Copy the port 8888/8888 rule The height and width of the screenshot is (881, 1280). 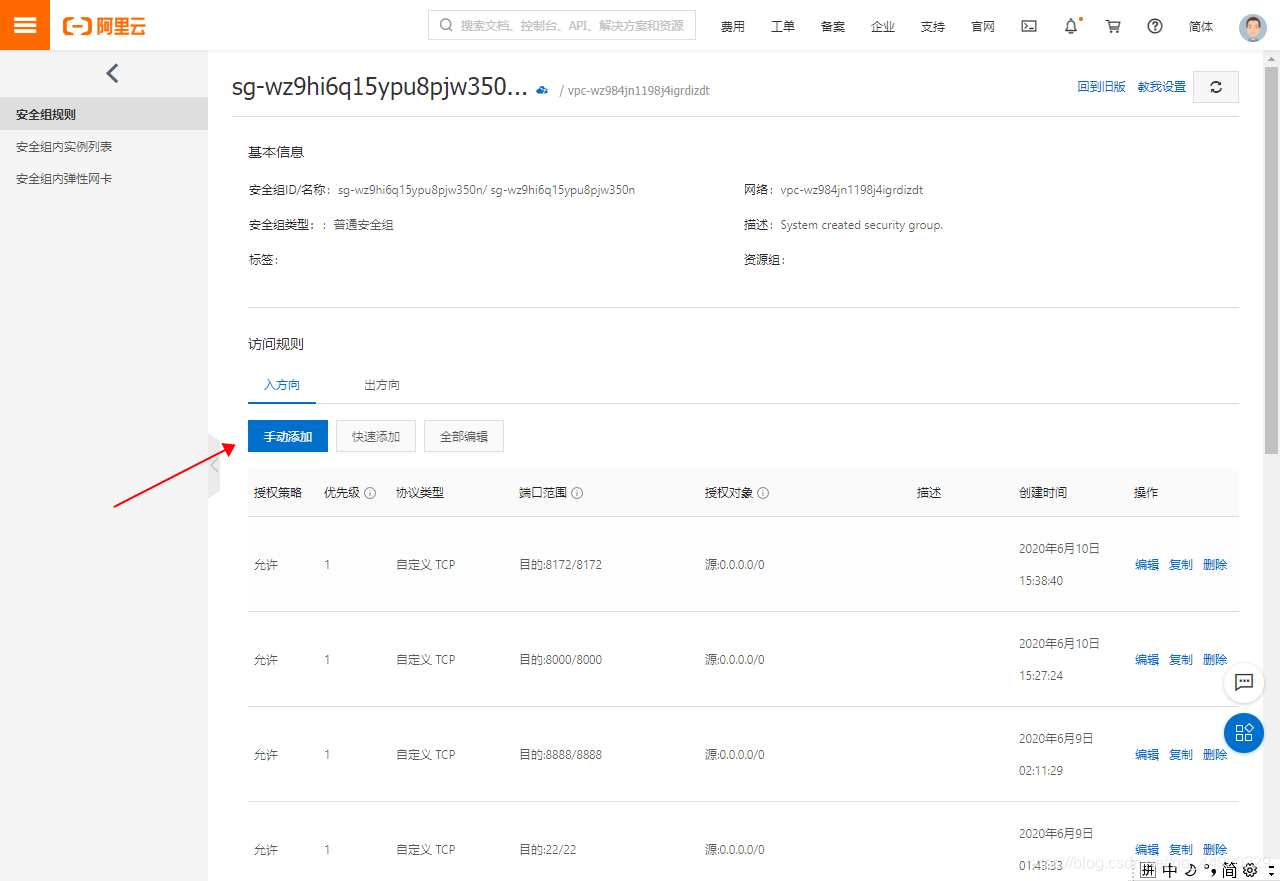(x=1181, y=755)
